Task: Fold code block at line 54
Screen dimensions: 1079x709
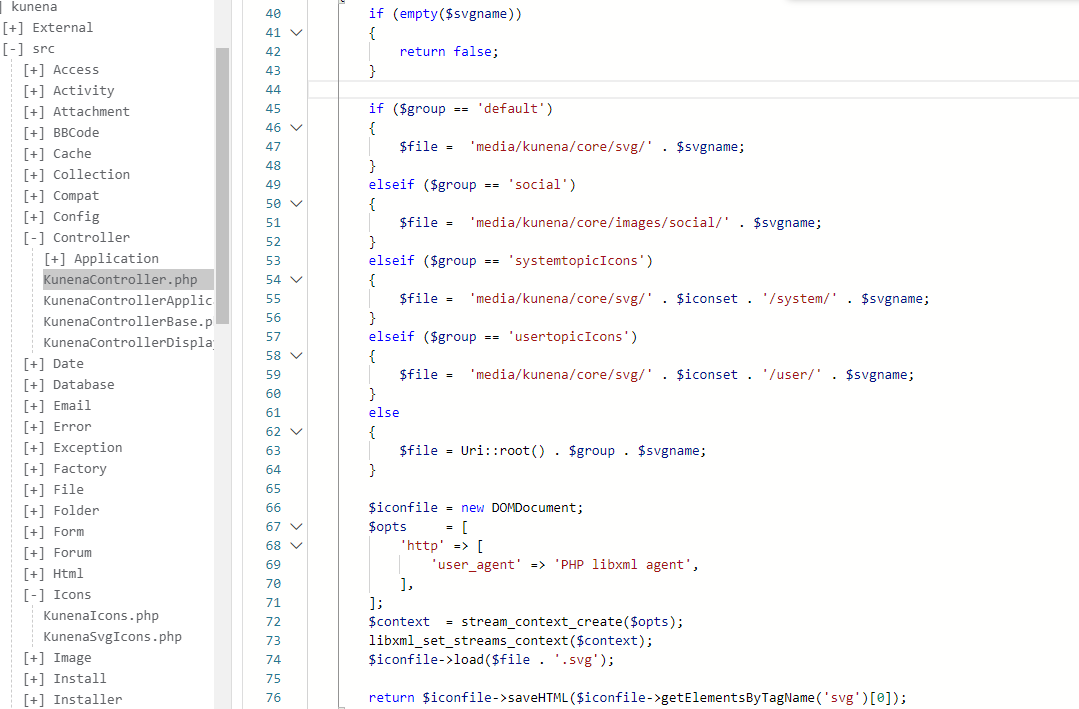Action: click(297, 279)
